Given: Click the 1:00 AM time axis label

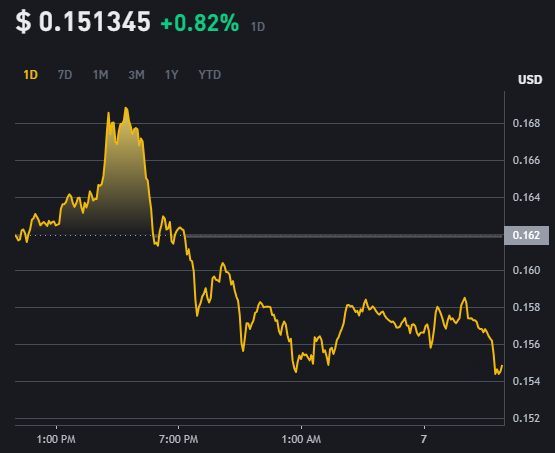Looking at the screenshot, I should (x=301, y=440).
